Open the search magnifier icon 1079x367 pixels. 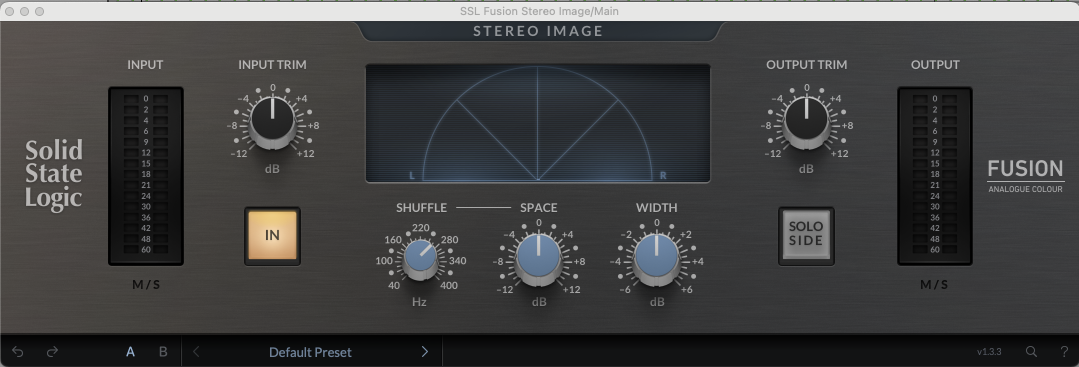(1032, 352)
